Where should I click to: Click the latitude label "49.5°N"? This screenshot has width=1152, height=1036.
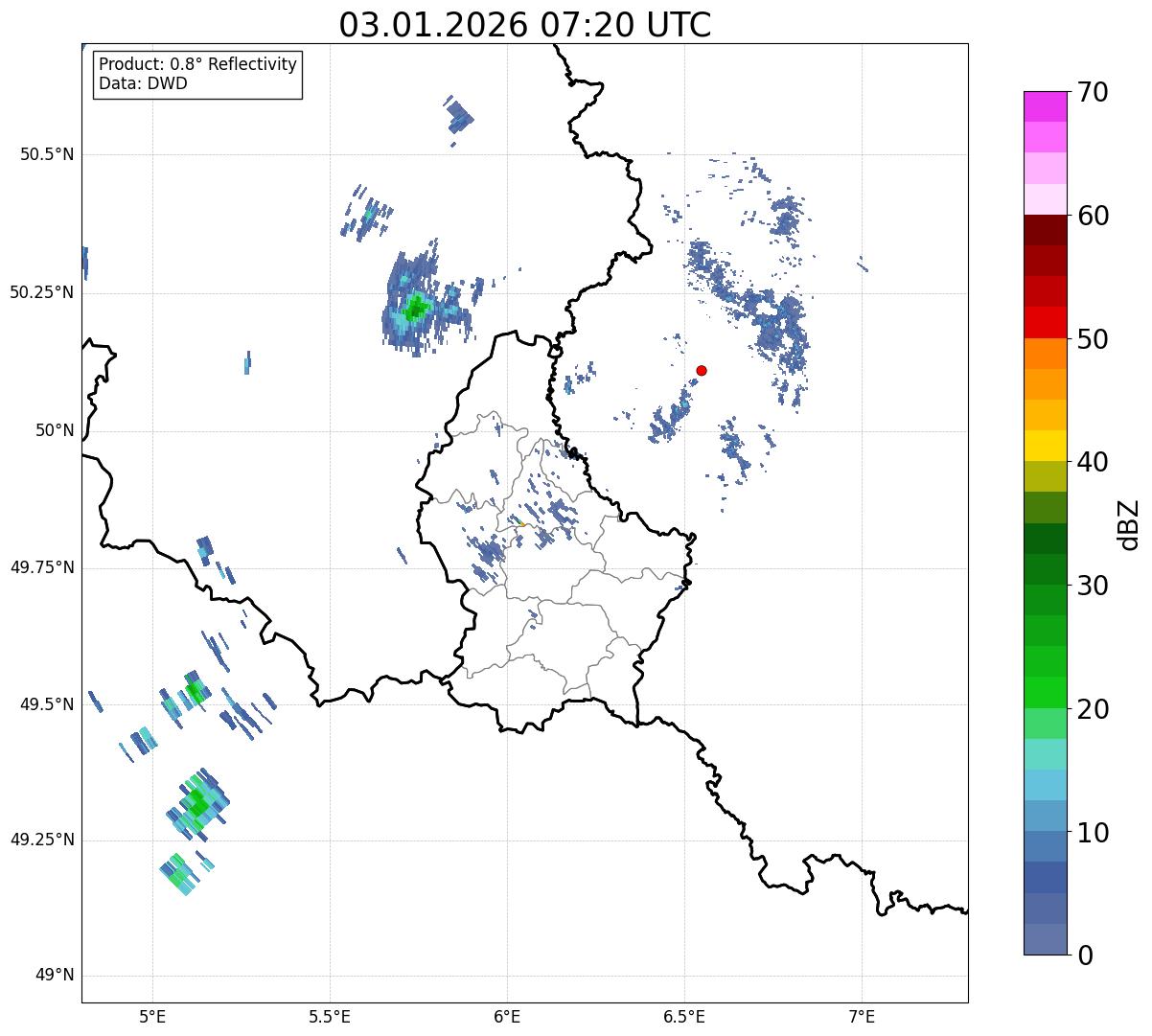47,704
